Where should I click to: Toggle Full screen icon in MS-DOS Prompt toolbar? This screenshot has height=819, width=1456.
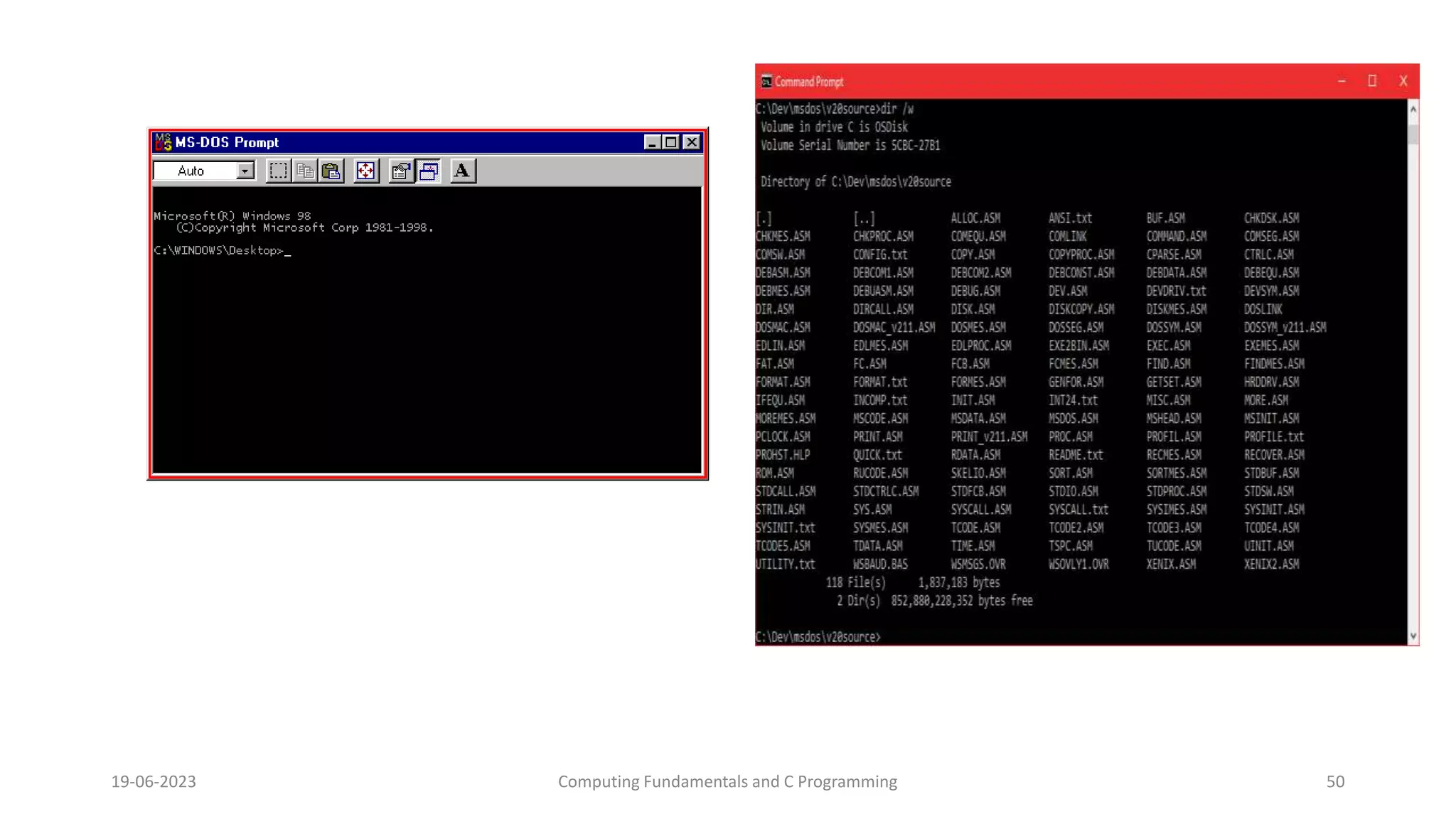click(365, 171)
